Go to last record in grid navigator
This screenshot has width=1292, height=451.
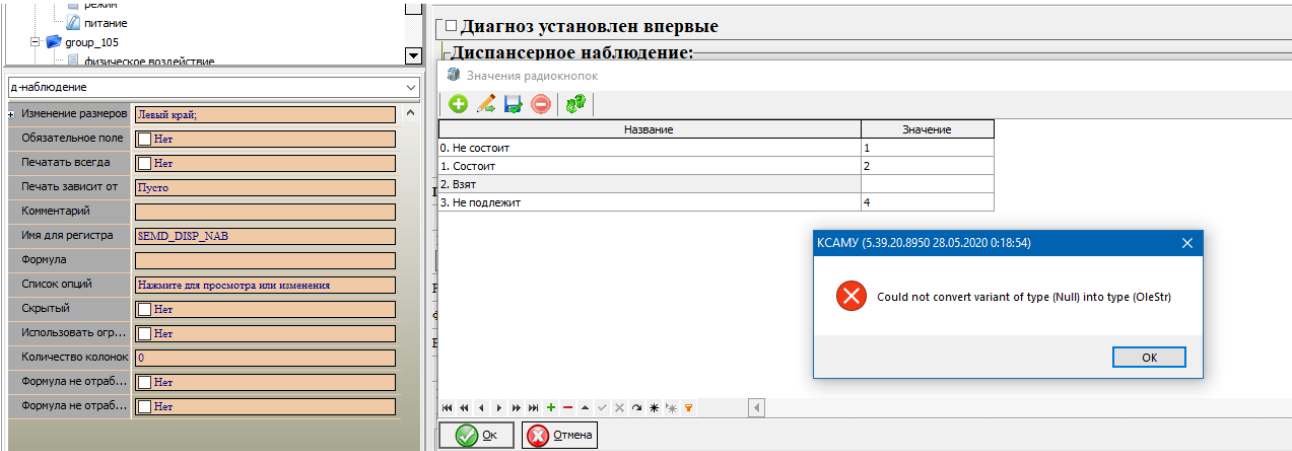pyautogui.click(x=533, y=408)
